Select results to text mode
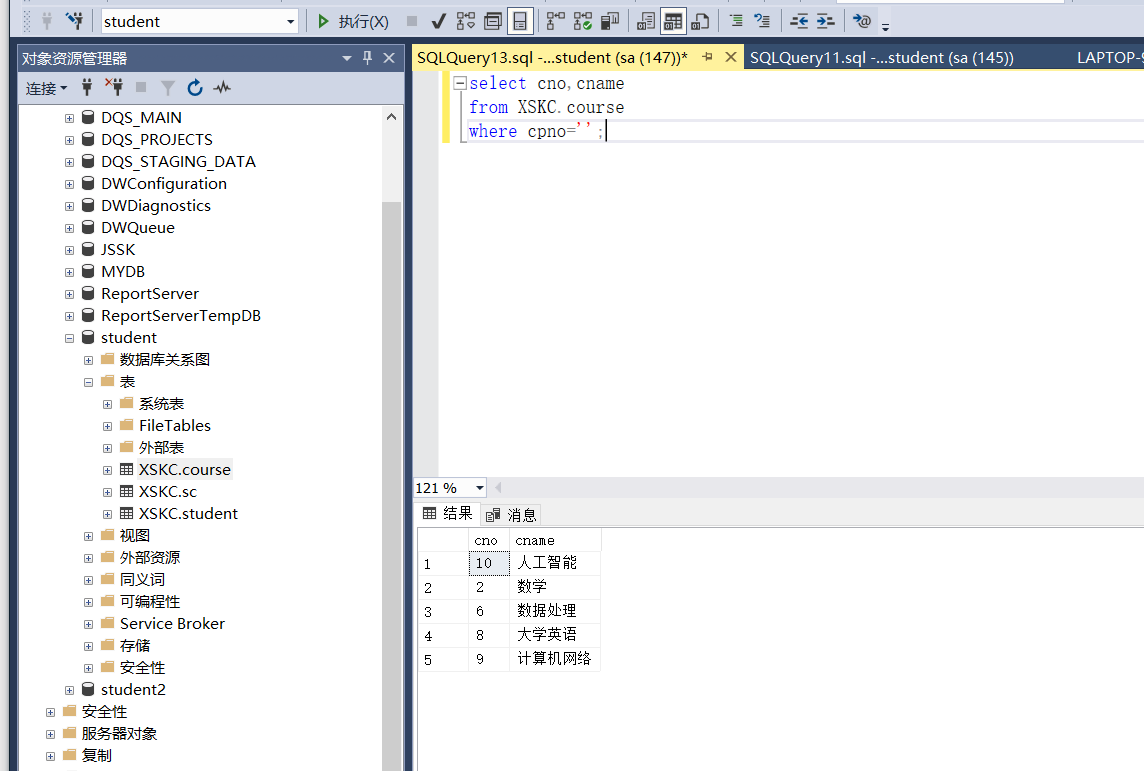Viewport: 1144px width, 771px height. click(646, 22)
